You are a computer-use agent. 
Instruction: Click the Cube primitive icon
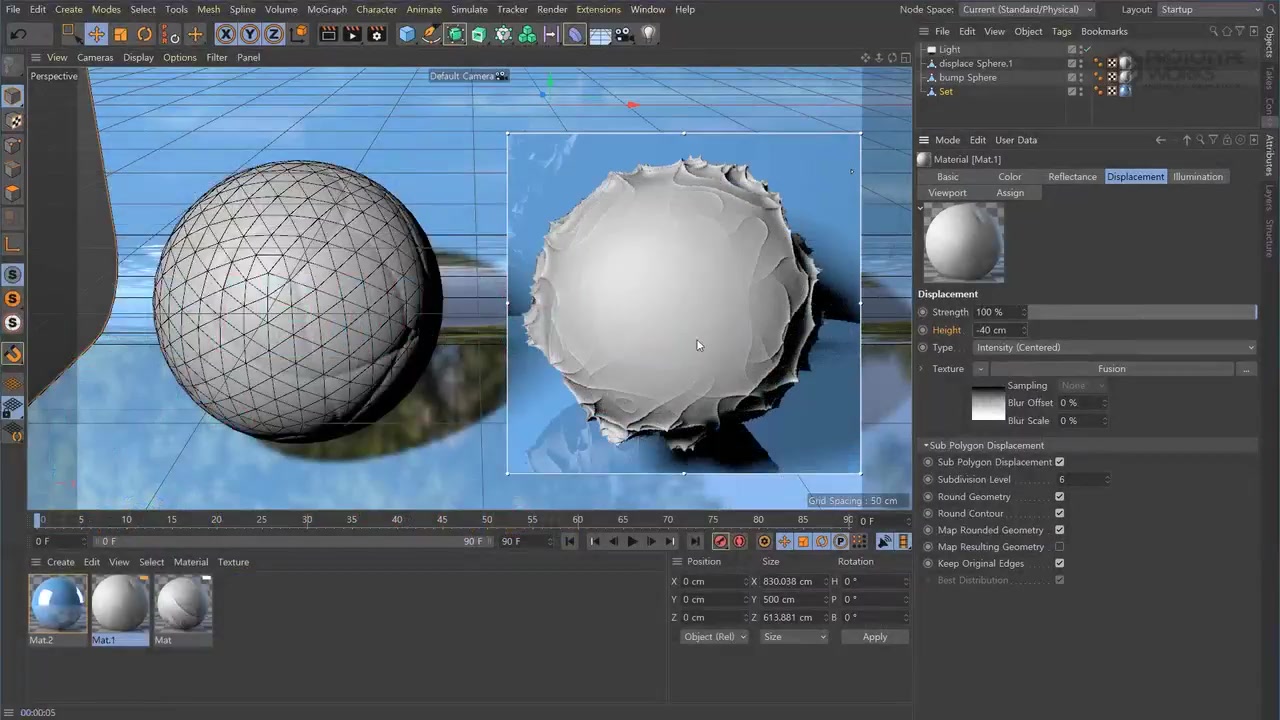[407, 34]
